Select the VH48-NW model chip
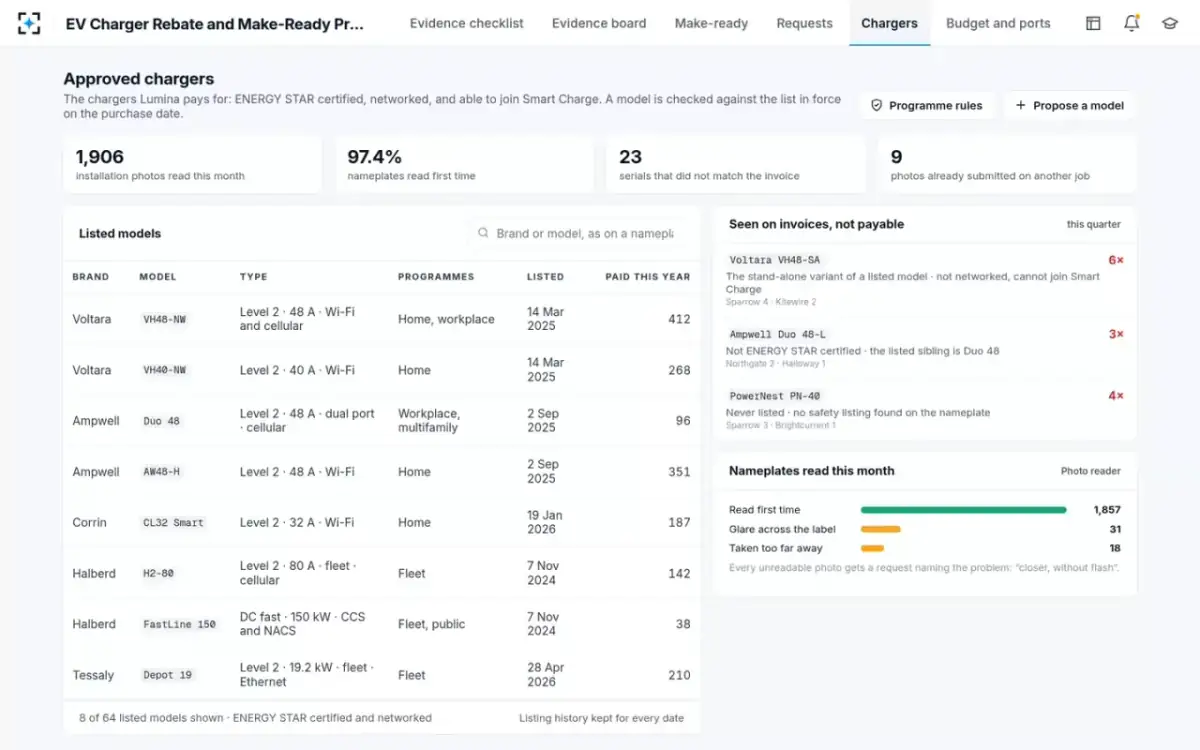Image resolution: width=1200 pixels, height=750 pixels. [165, 320]
